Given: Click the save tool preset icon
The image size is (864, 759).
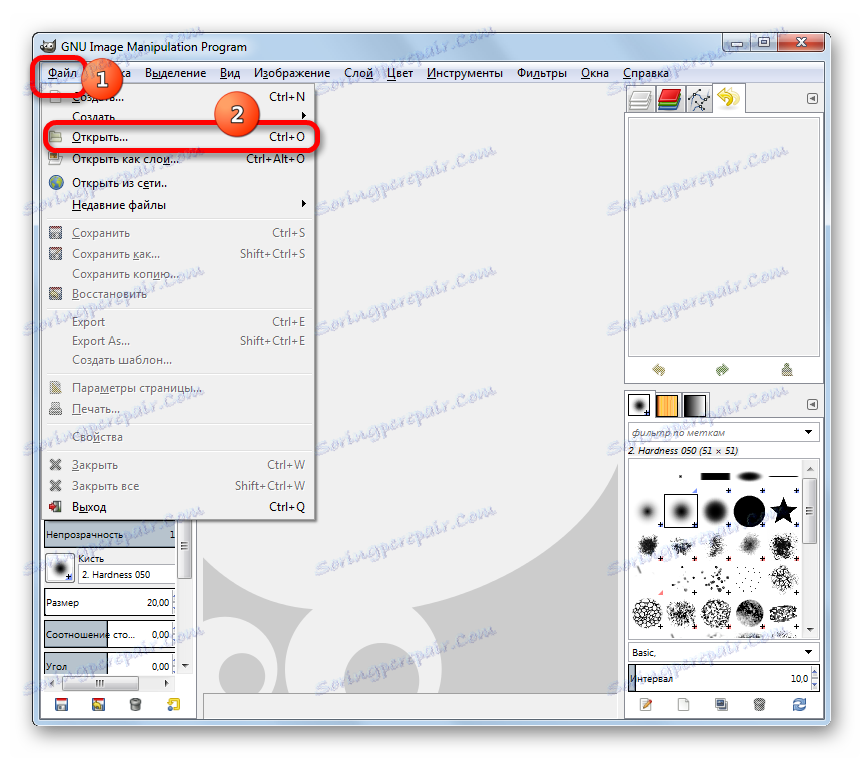Looking at the screenshot, I should coord(62,704).
